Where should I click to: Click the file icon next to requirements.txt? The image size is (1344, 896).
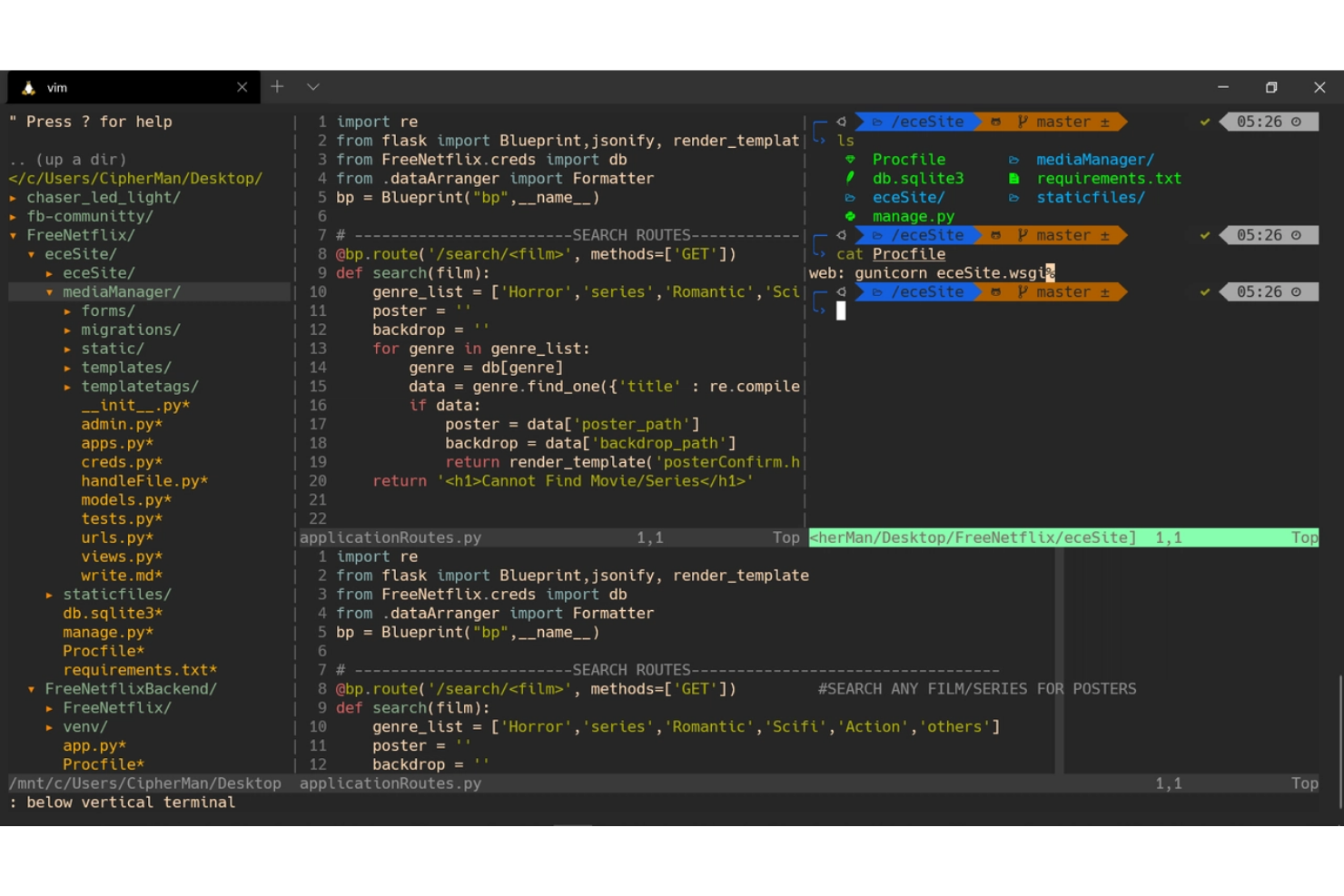(1013, 178)
